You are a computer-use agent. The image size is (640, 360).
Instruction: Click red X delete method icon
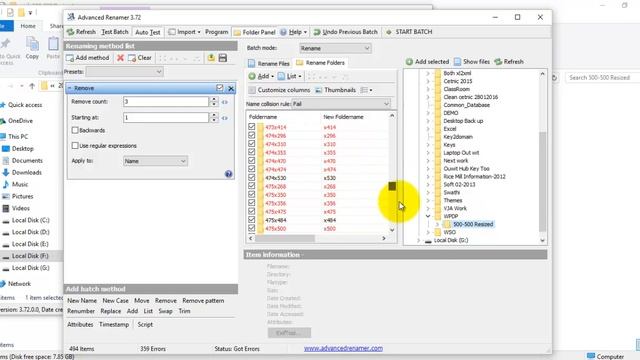120,58
